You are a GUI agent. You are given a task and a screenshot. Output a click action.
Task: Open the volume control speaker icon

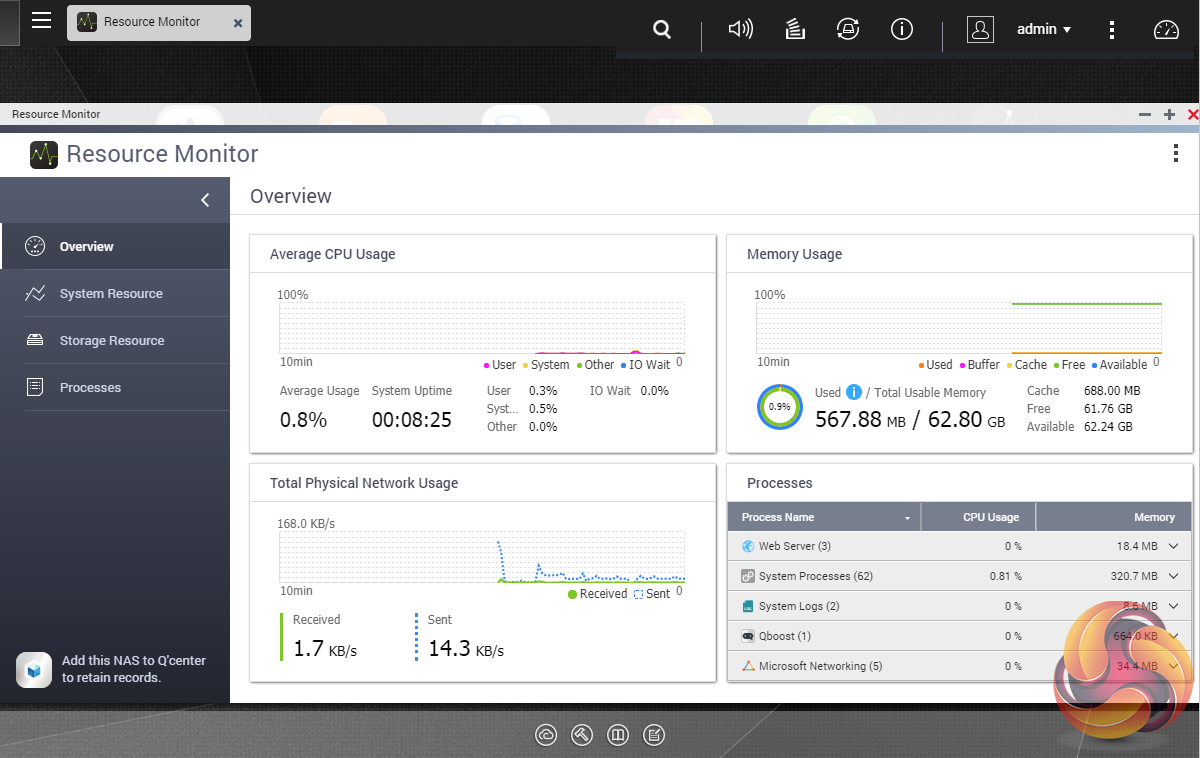pos(740,29)
